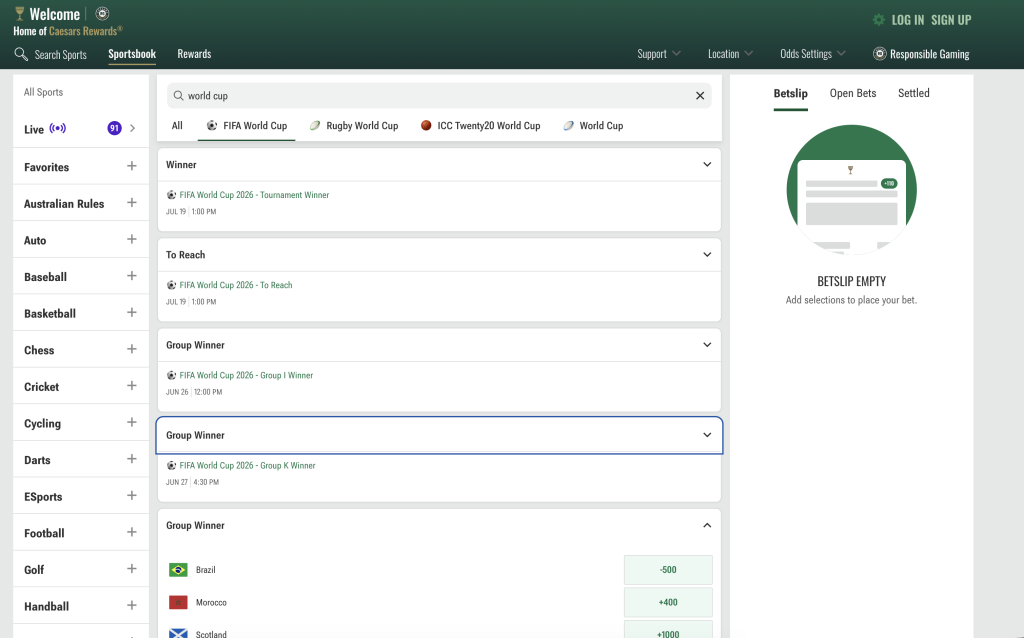Click the 91 live events badge

(114, 128)
